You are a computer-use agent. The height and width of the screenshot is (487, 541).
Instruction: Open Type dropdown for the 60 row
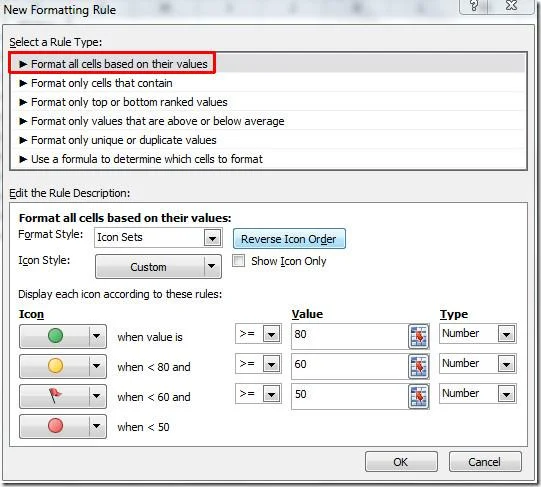click(478, 363)
